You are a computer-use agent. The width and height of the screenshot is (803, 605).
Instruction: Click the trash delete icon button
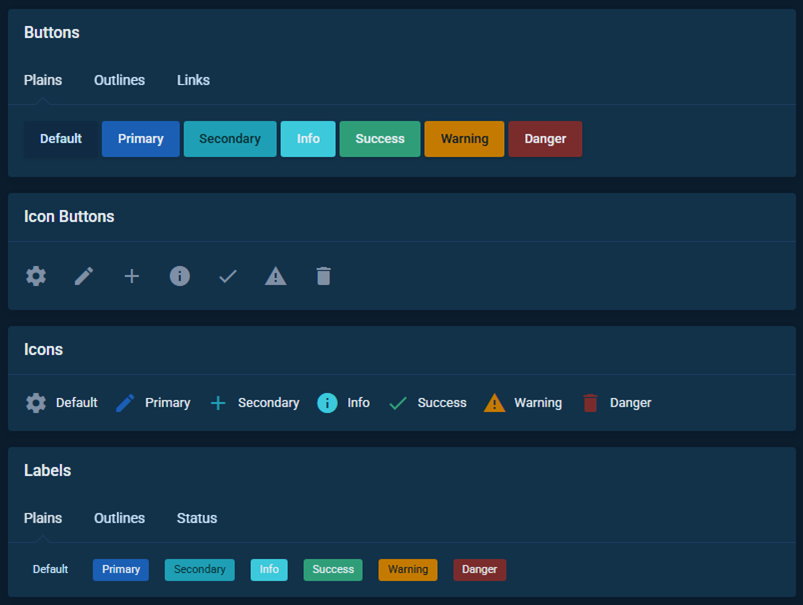coord(323,276)
